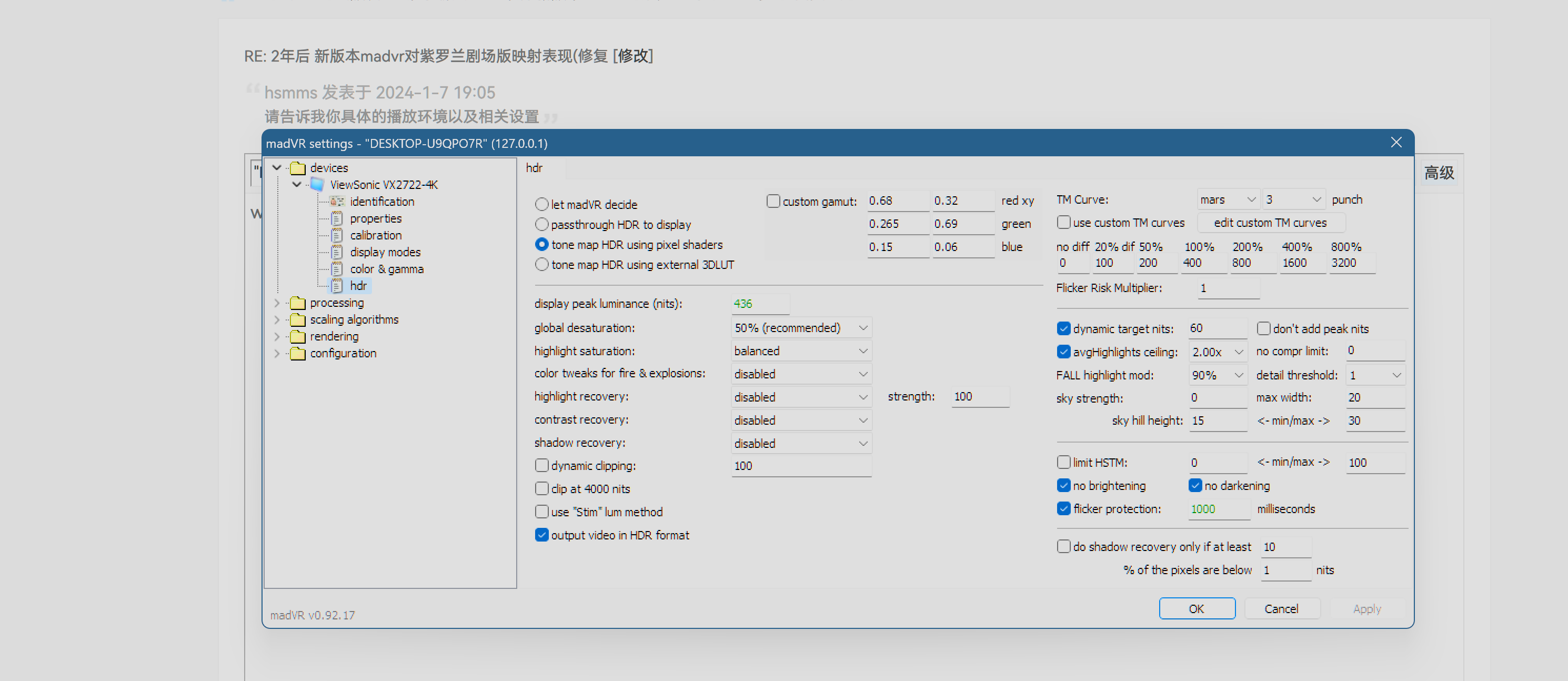
Task: Toggle avgHighlights ceiling checkbox
Action: (x=1063, y=352)
